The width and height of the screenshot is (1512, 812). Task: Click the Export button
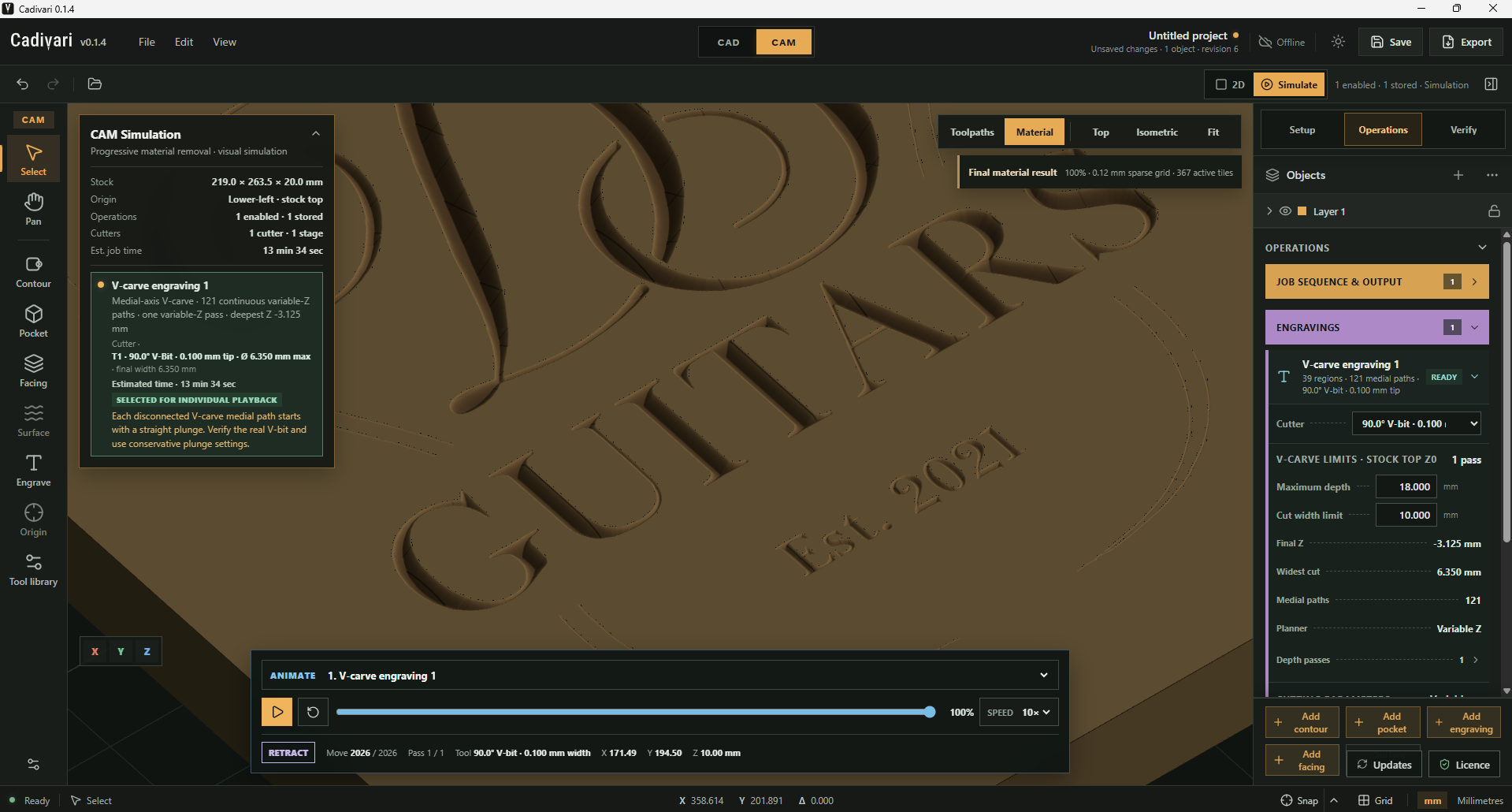(x=1467, y=42)
